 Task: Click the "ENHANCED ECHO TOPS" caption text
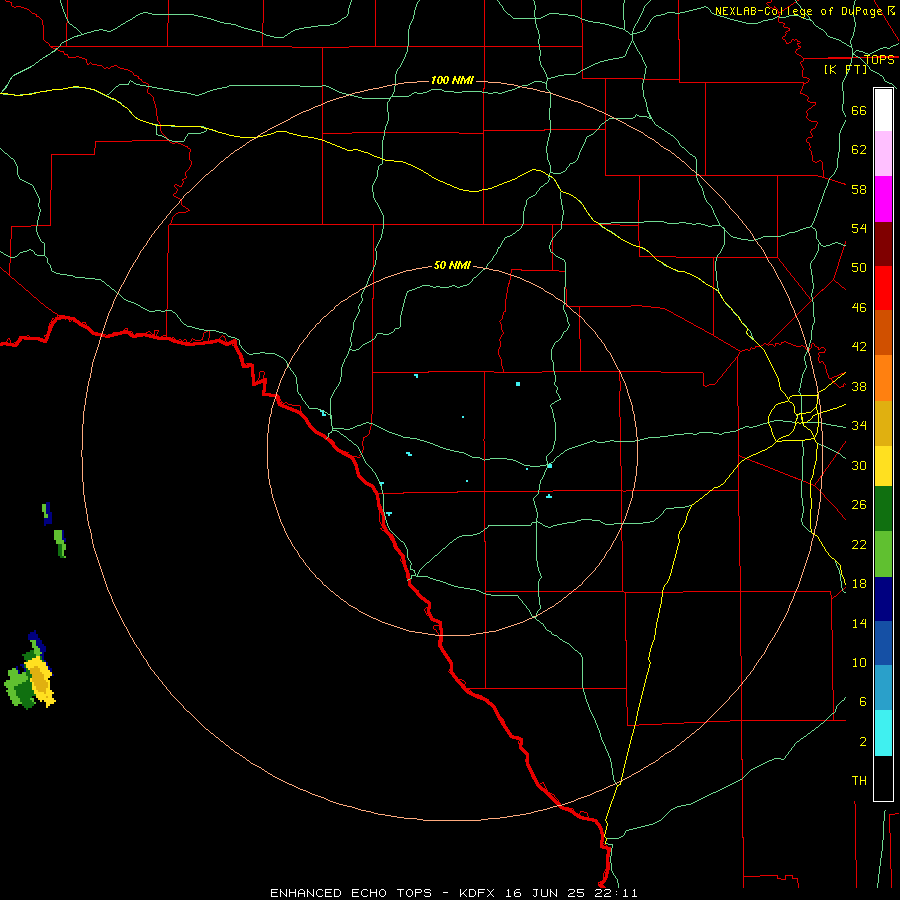351,893
